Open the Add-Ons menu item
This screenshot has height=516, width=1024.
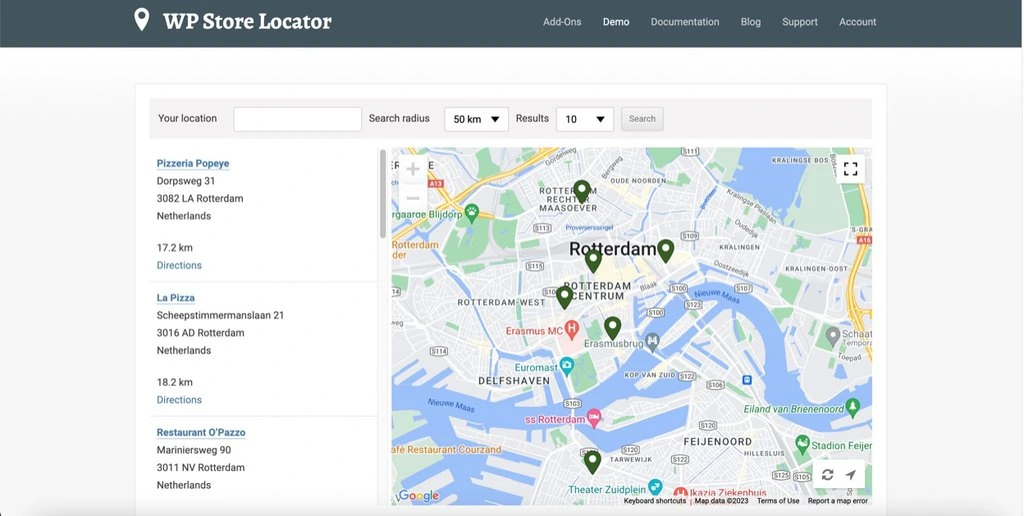click(x=562, y=22)
